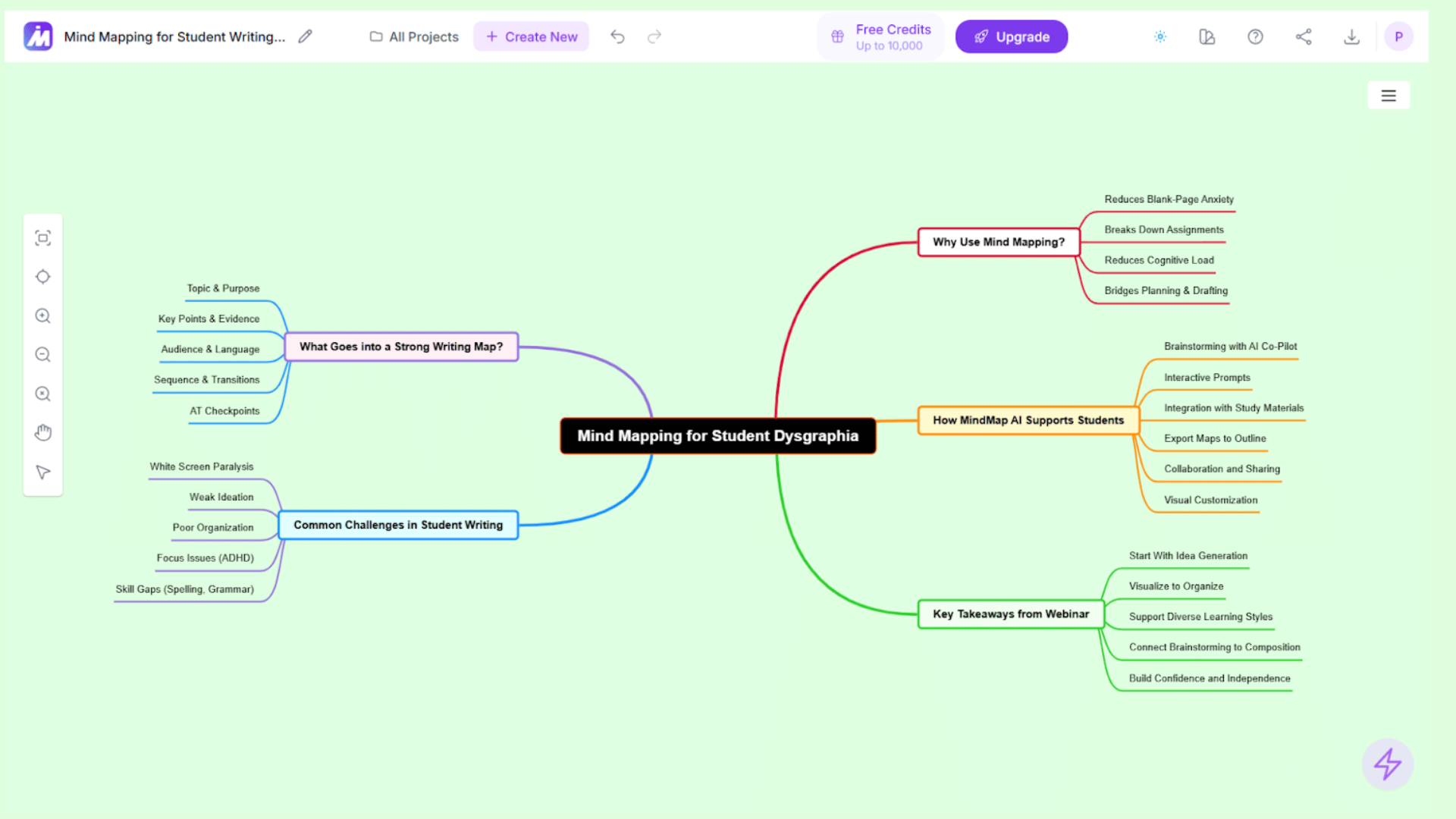Zoom in using the magnifier plus tool

click(x=42, y=315)
